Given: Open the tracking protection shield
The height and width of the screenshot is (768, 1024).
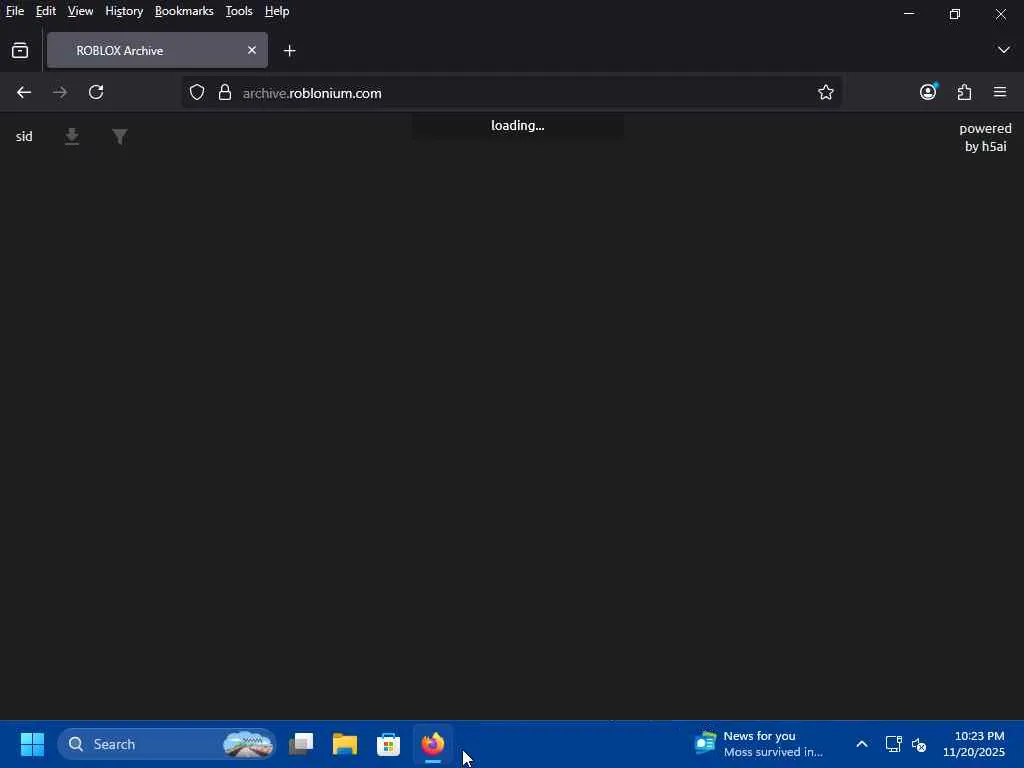Looking at the screenshot, I should (197, 93).
